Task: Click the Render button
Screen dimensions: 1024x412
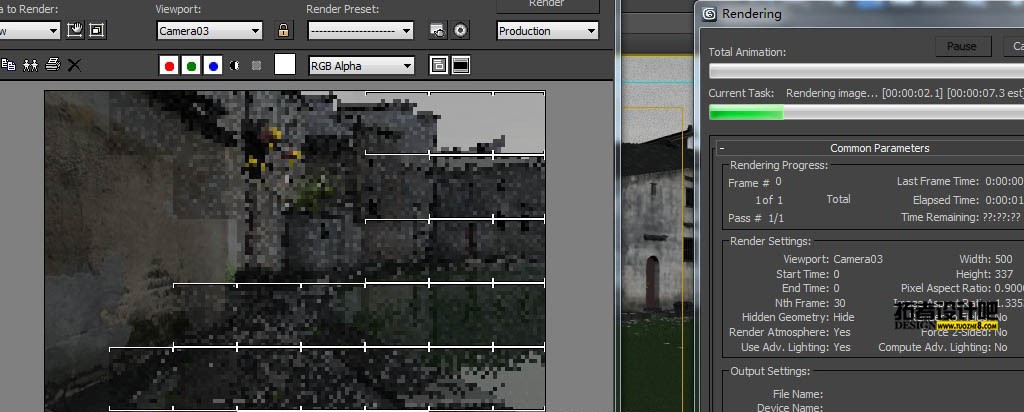Action: point(547,5)
